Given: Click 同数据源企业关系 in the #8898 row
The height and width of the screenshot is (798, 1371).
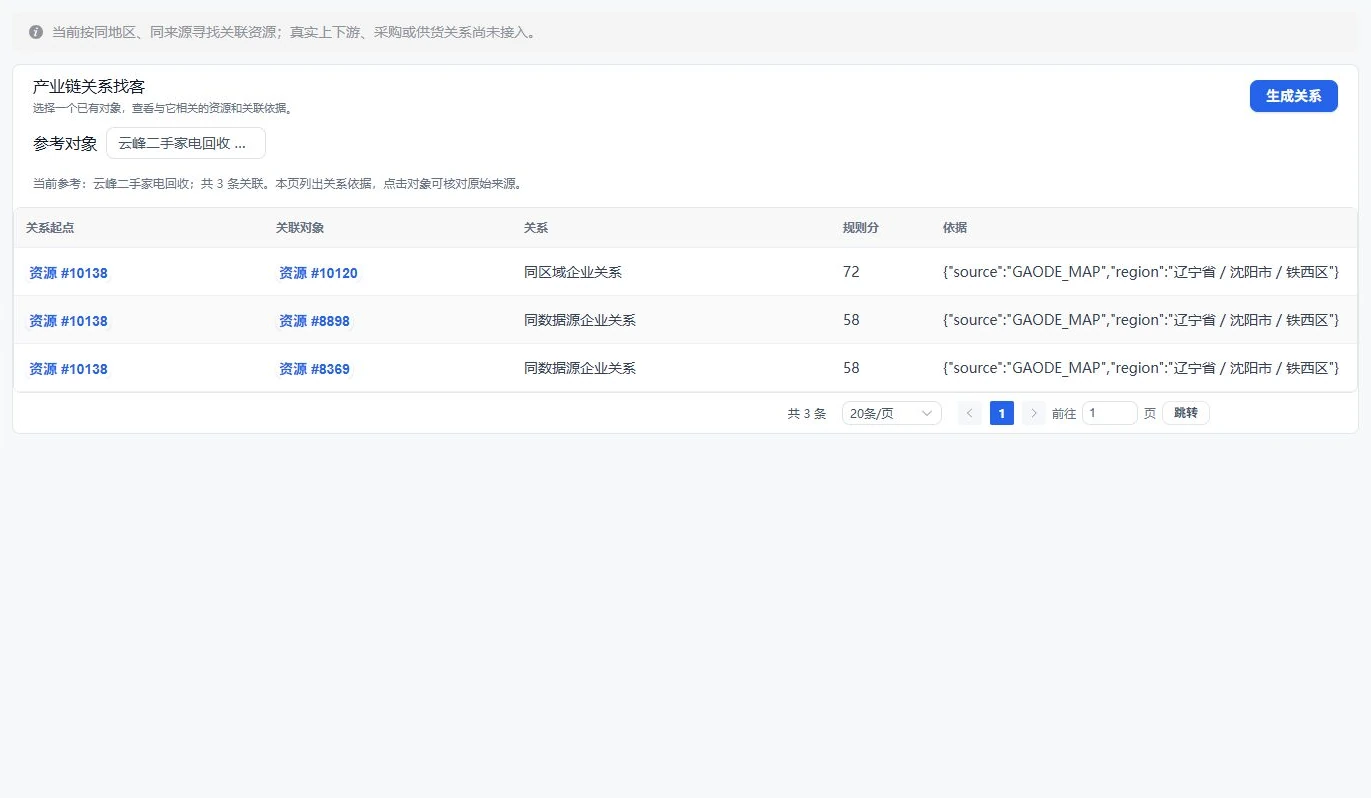Looking at the screenshot, I should [x=580, y=320].
